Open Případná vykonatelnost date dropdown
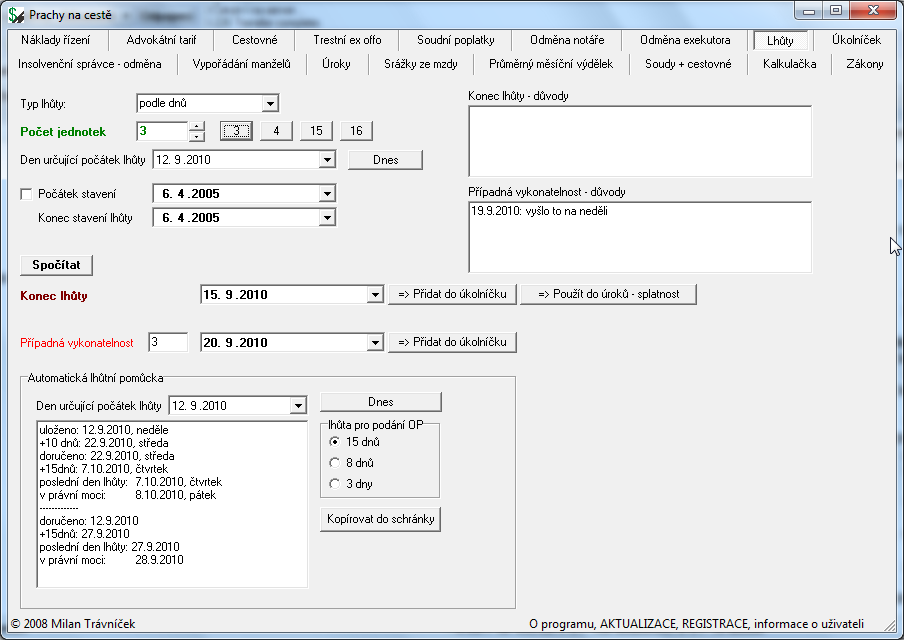Viewport: 904px width, 640px height. point(375,342)
